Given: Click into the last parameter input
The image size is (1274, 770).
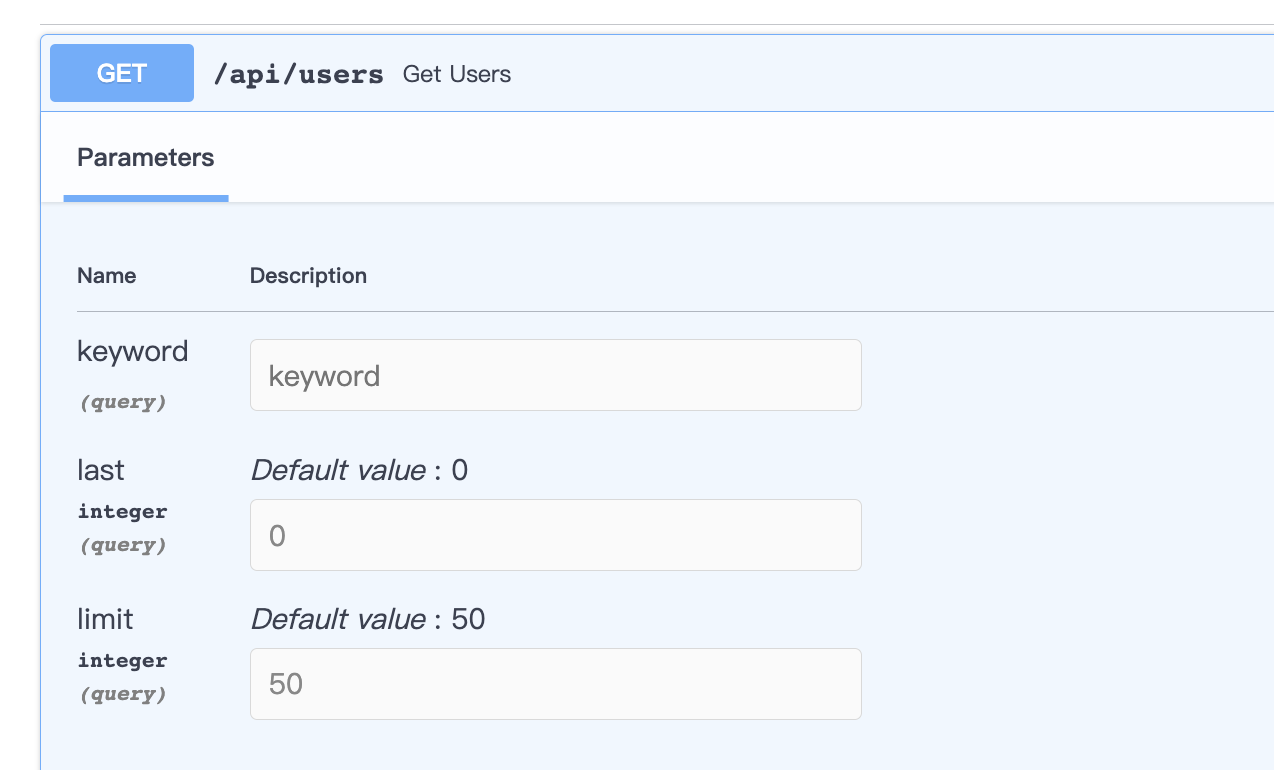Looking at the screenshot, I should click(555, 535).
